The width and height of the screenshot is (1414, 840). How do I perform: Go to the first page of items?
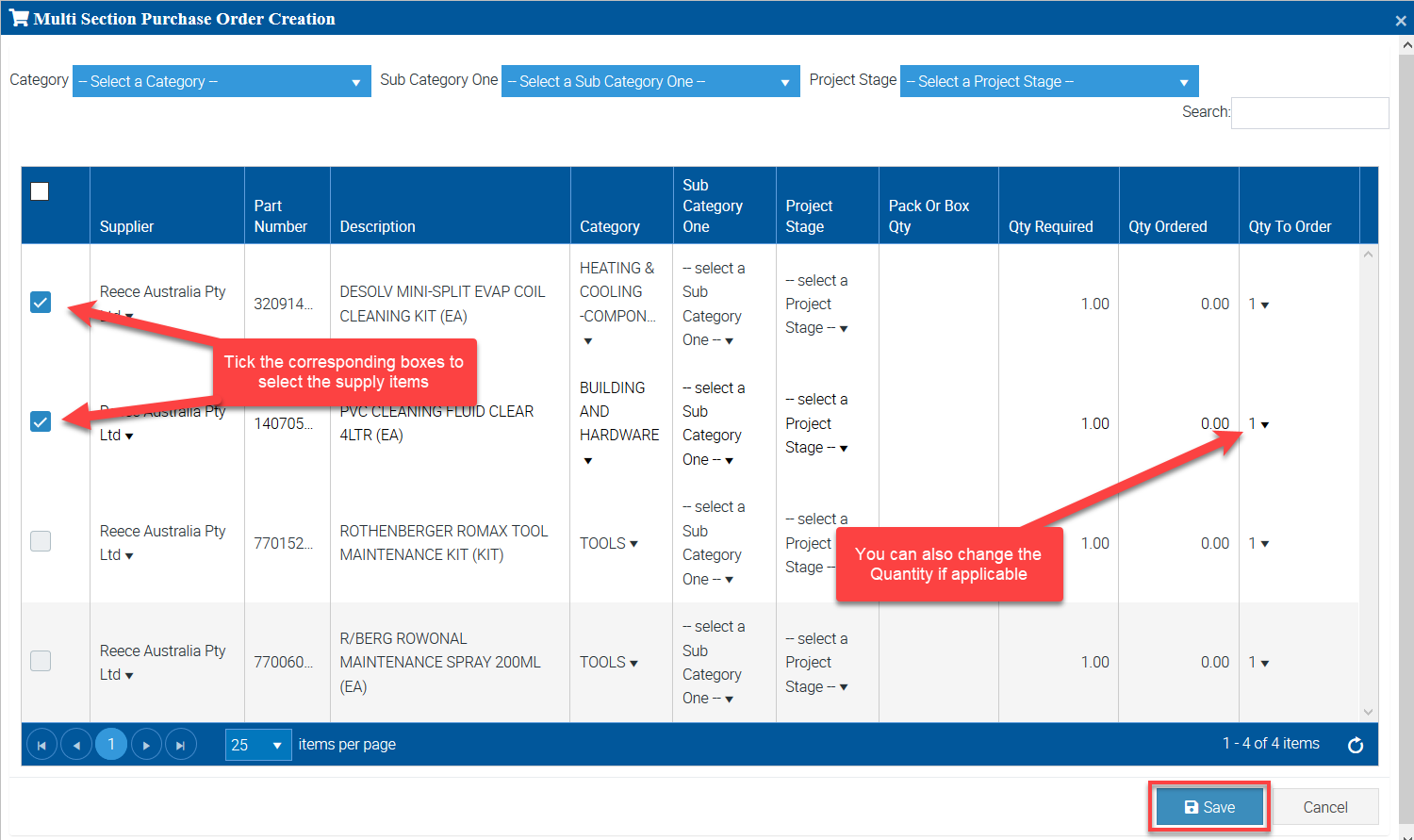(41, 745)
